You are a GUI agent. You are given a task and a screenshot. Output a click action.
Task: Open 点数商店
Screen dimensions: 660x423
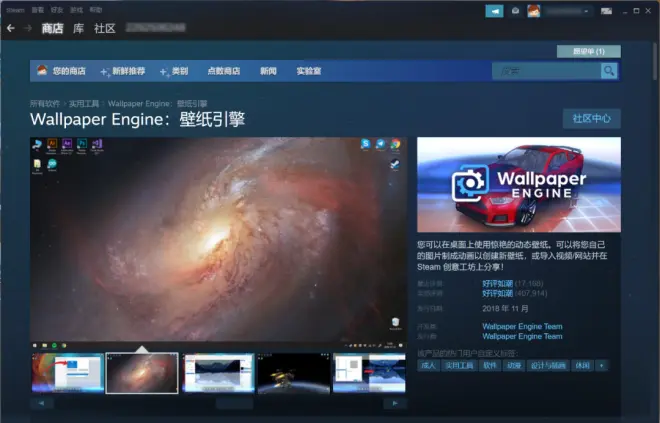tap(224, 71)
